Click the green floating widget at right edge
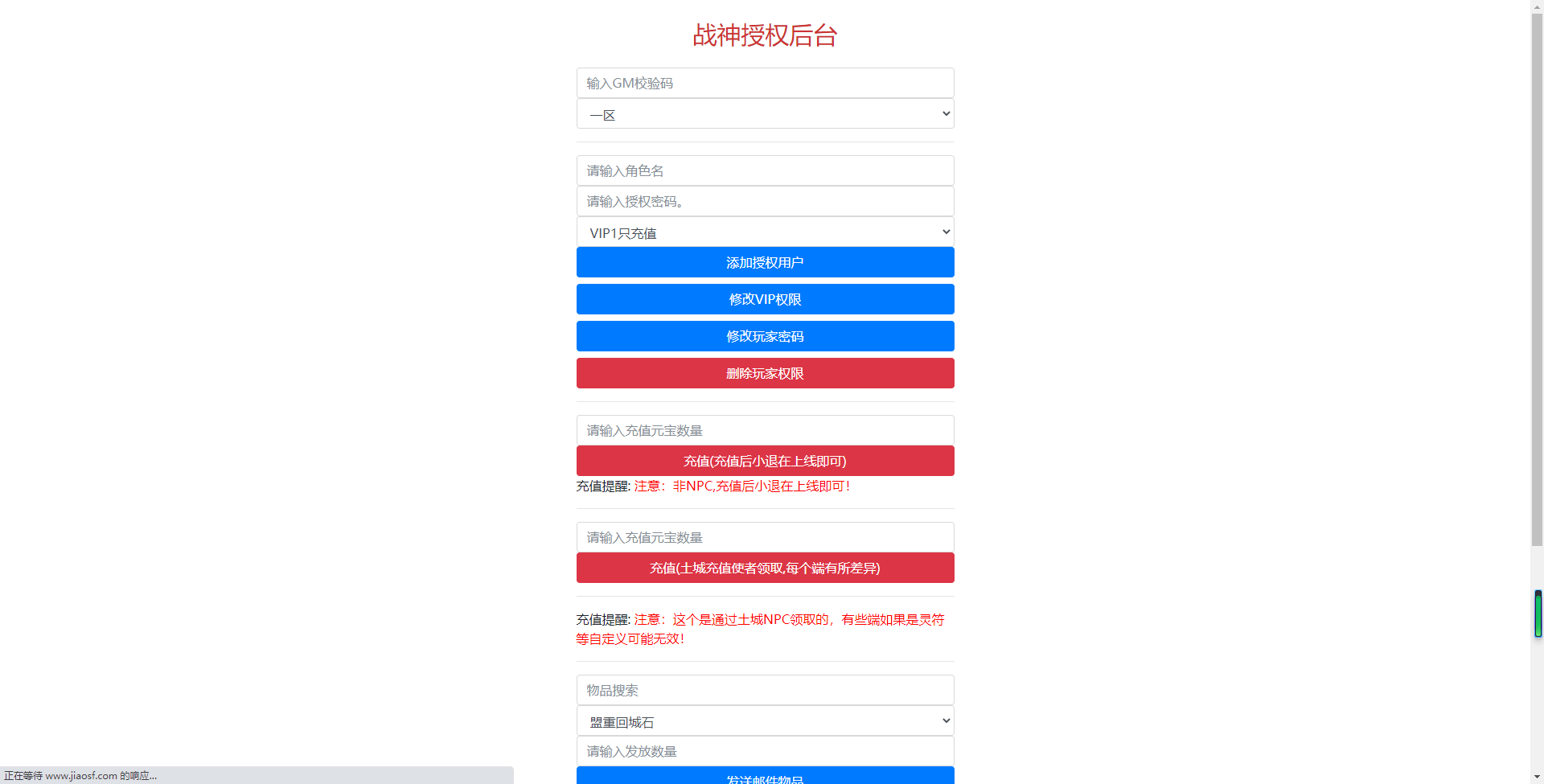This screenshot has height=784, width=1544. pyautogui.click(x=1538, y=614)
